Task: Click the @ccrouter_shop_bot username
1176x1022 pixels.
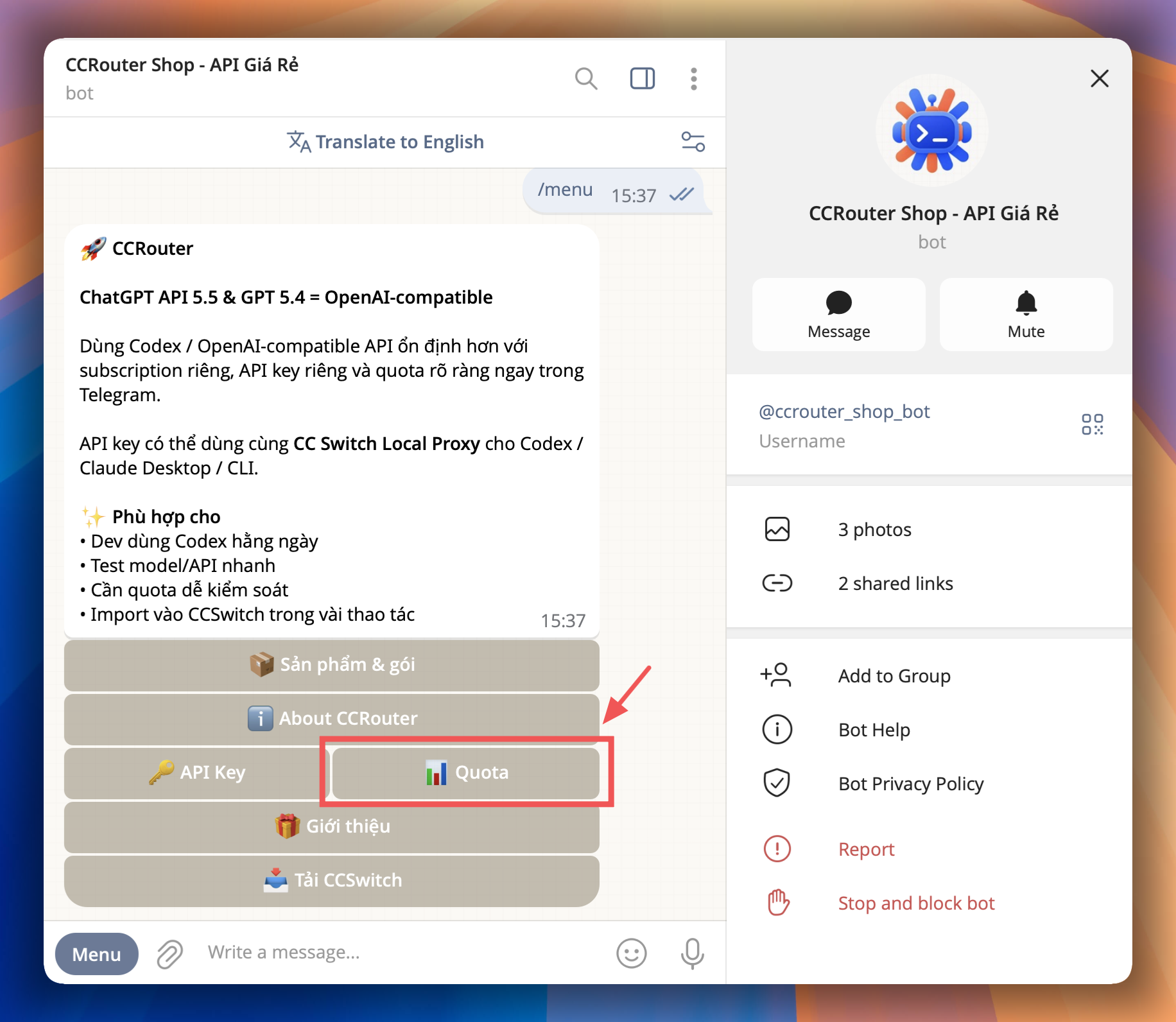Action: coord(844,411)
